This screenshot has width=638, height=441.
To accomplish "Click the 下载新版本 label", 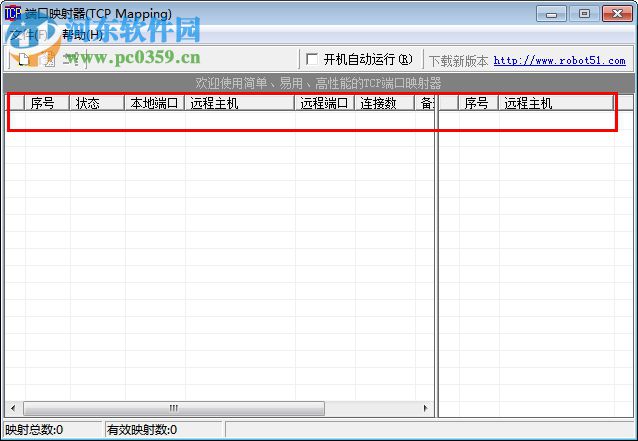I will (458, 61).
